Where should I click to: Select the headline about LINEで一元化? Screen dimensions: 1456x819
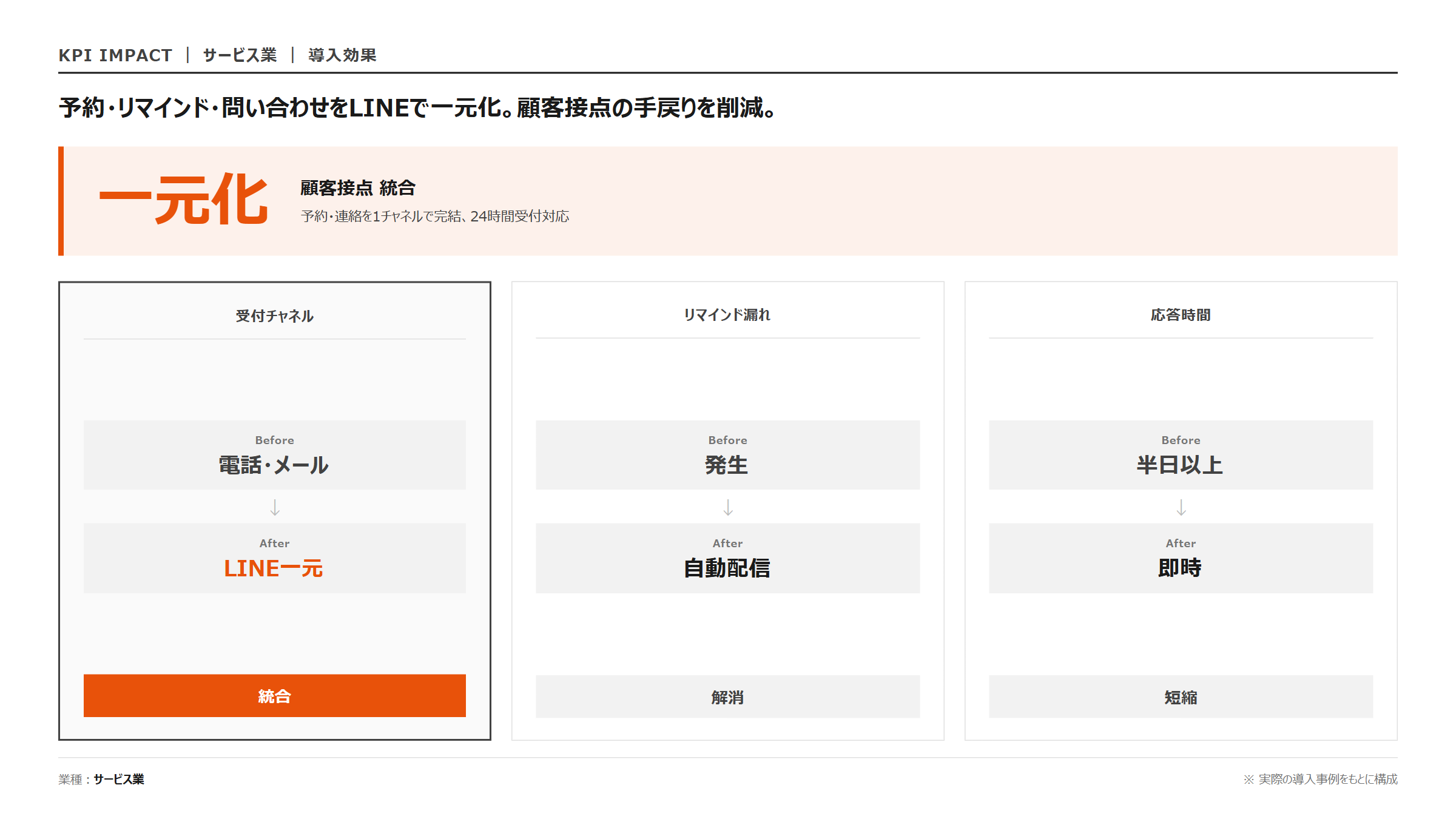tap(417, 108)
